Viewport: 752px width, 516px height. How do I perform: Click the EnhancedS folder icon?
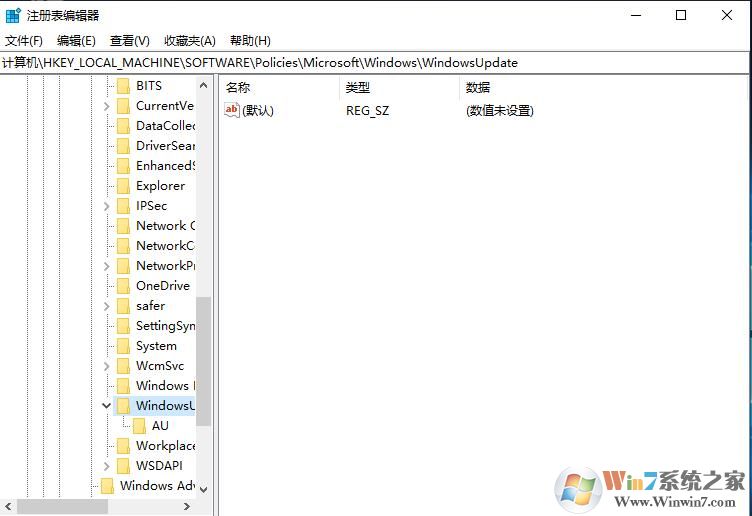[x=123, y=166]
